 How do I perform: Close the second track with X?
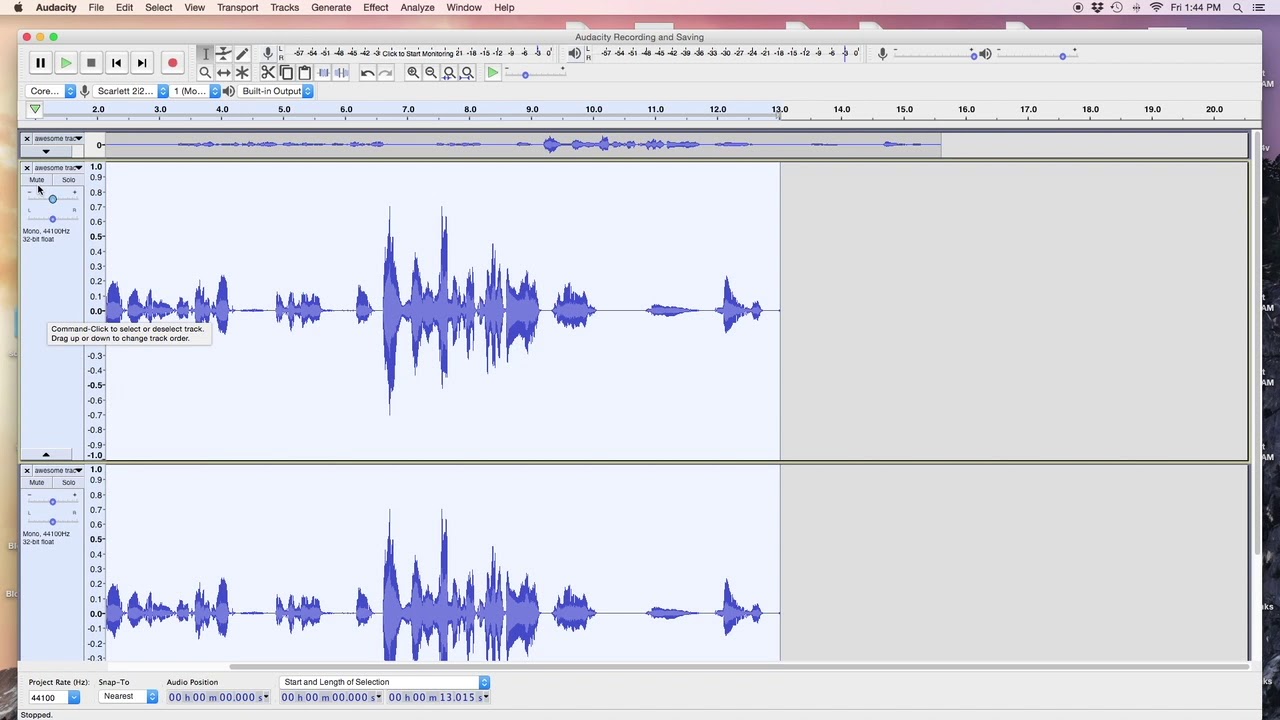click(27, 168)
